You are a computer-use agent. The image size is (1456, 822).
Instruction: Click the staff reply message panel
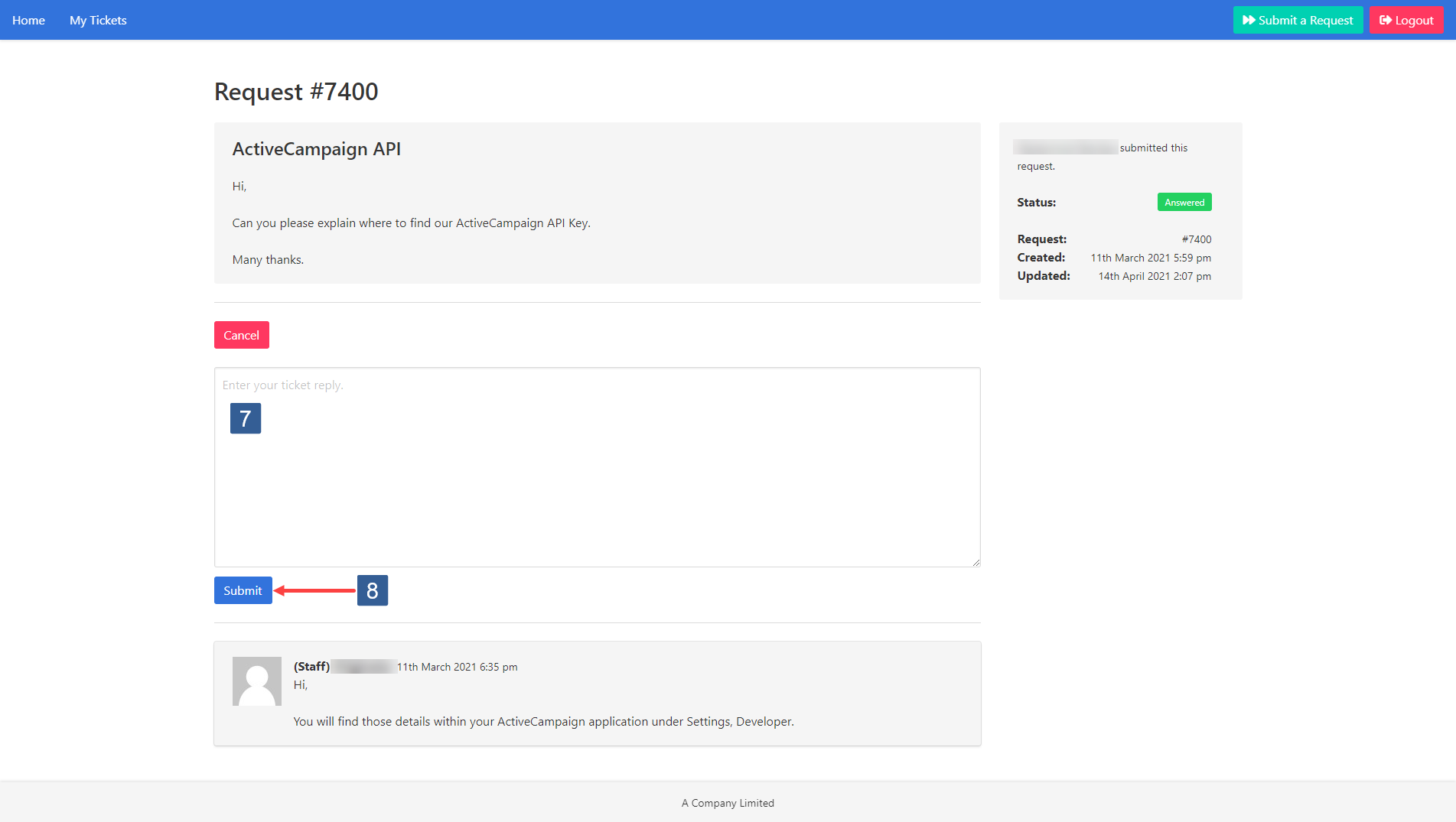597,693
